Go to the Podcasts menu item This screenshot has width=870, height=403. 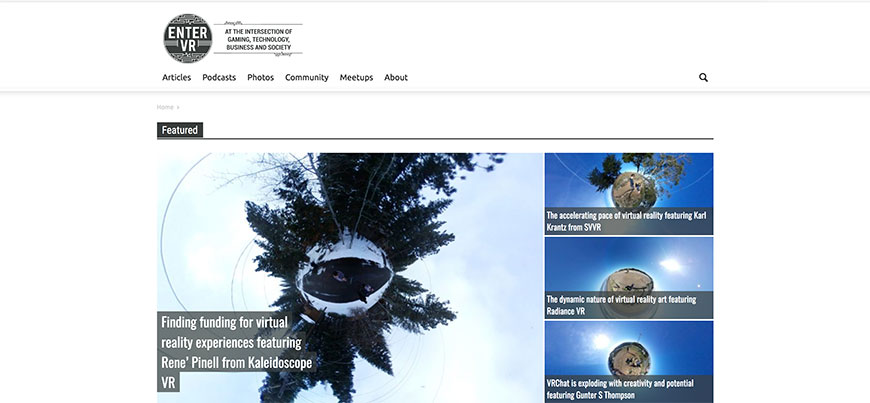[219, 77]
